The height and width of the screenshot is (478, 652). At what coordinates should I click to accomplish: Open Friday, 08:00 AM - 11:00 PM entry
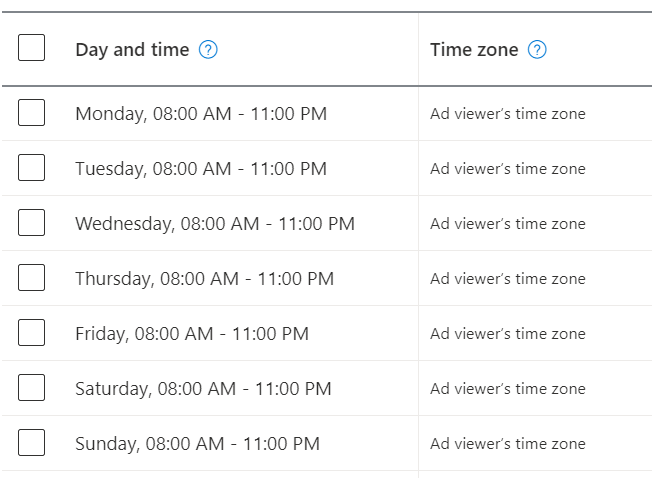click(x=192, y=334)
